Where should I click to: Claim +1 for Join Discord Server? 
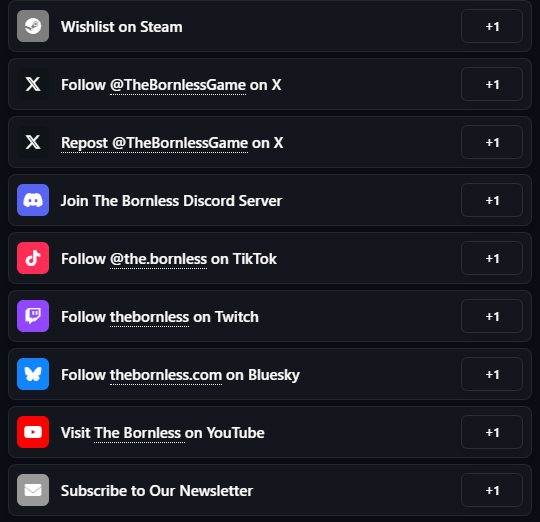point(492,200)
